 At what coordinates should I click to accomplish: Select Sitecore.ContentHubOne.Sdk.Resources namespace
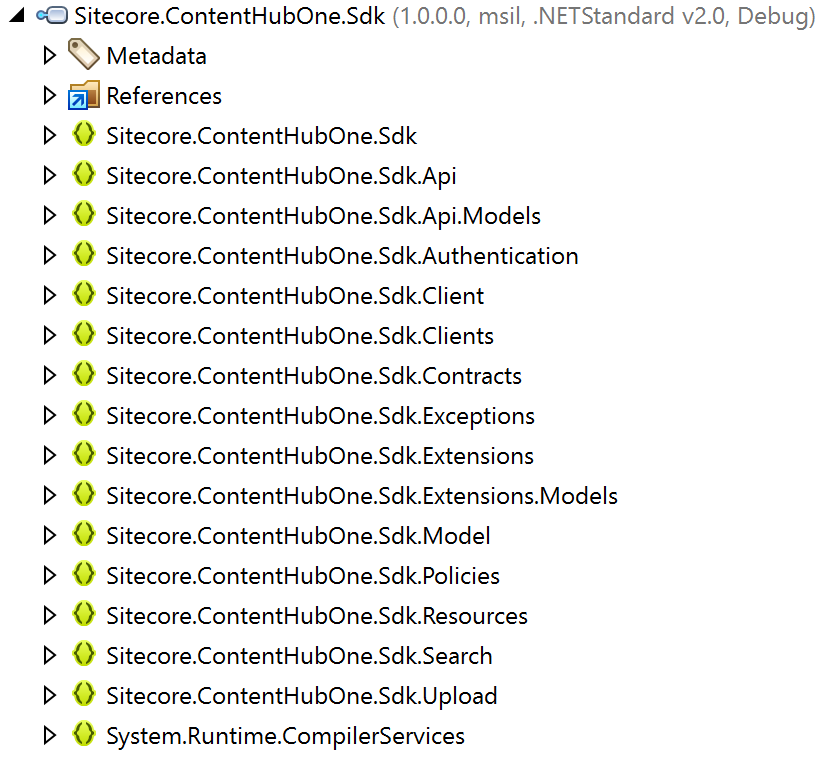(317, 616)
